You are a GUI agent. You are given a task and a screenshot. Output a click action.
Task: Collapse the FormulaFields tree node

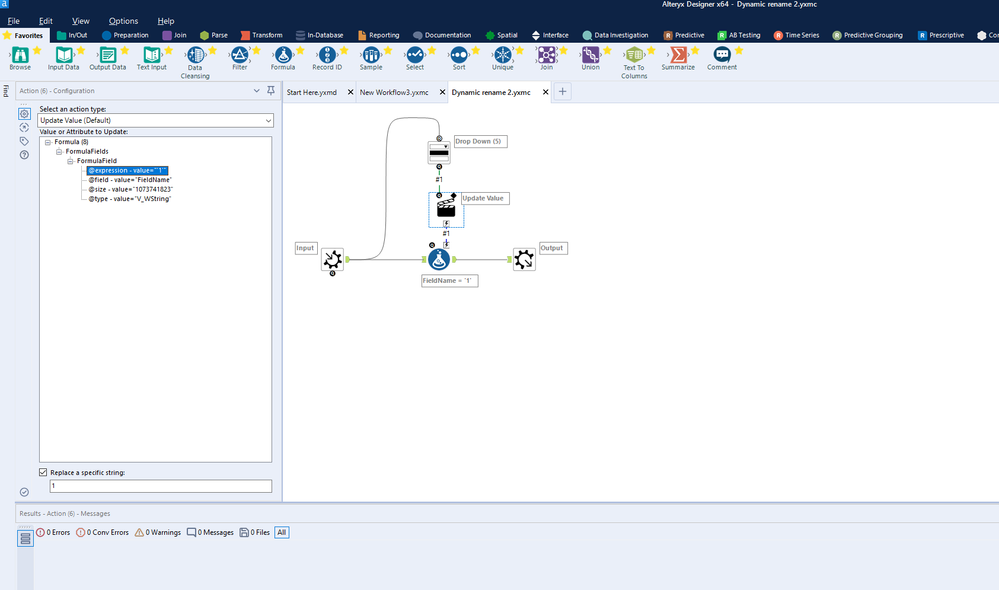click(59, 152)
